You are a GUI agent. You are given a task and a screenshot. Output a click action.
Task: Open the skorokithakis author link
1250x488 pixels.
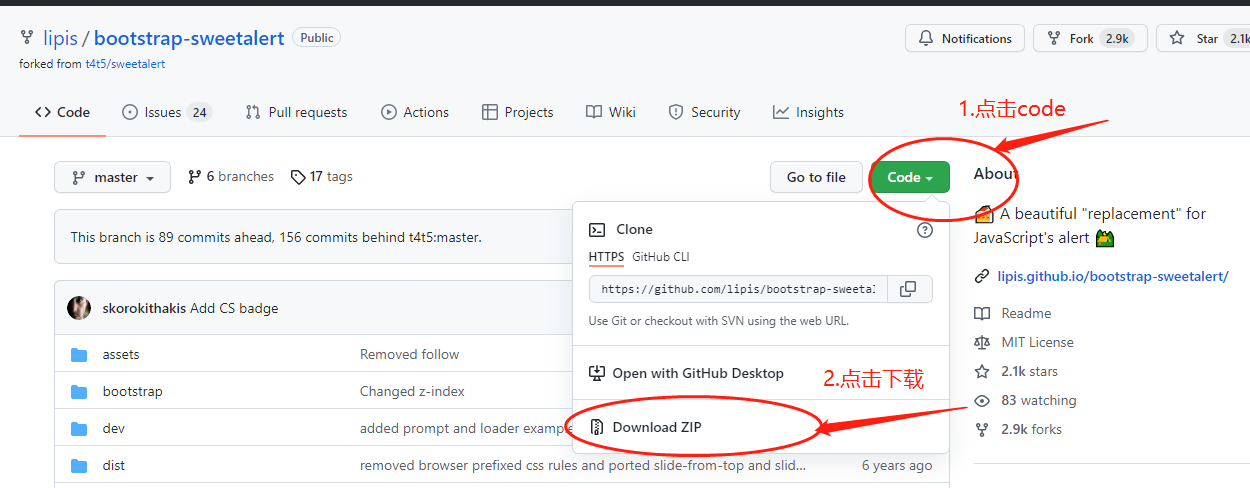point(144,308)
